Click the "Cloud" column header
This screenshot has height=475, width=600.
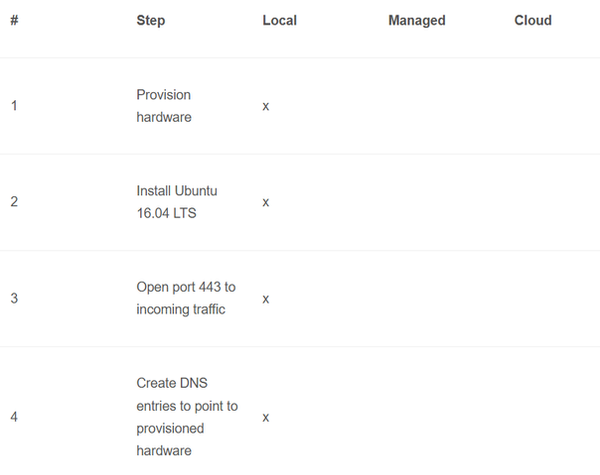pyautogui.click(x=533, y=20)
